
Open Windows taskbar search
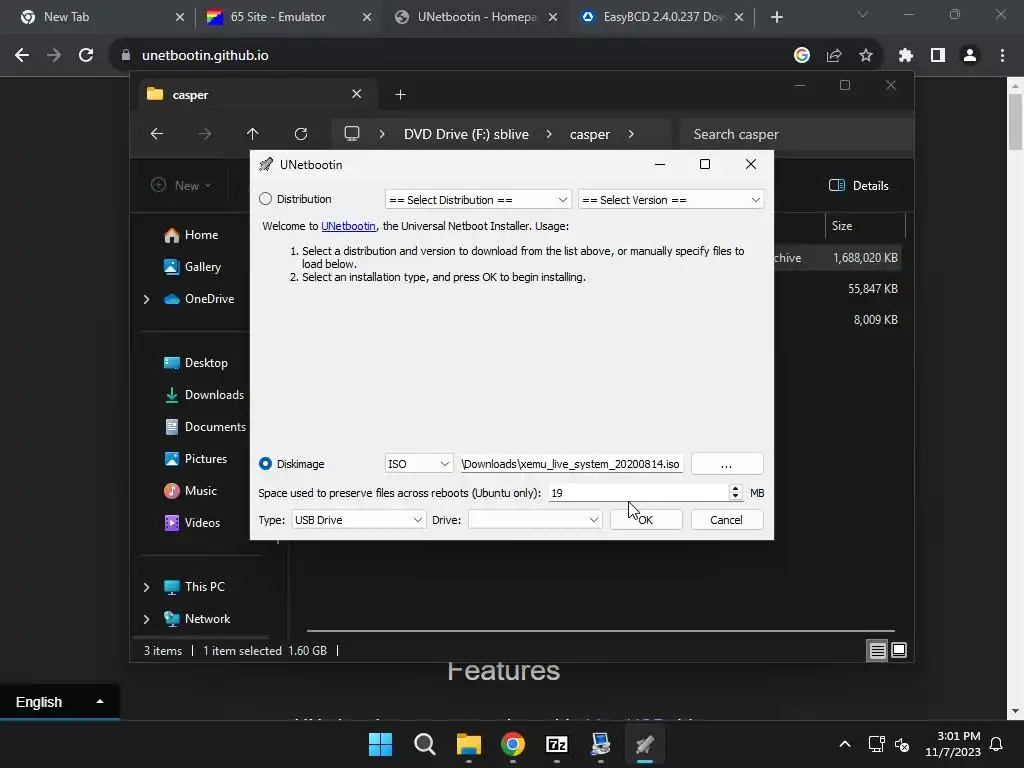[424, 744]
